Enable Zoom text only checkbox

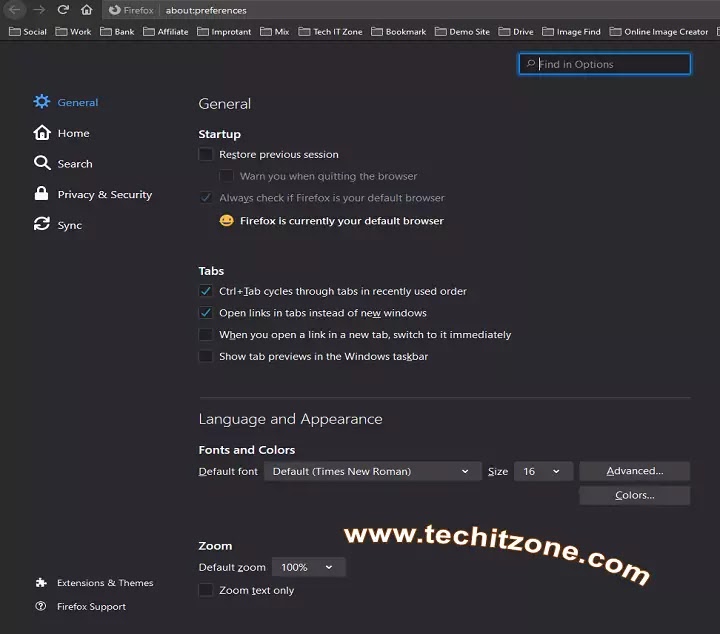(x=205, y=590)
